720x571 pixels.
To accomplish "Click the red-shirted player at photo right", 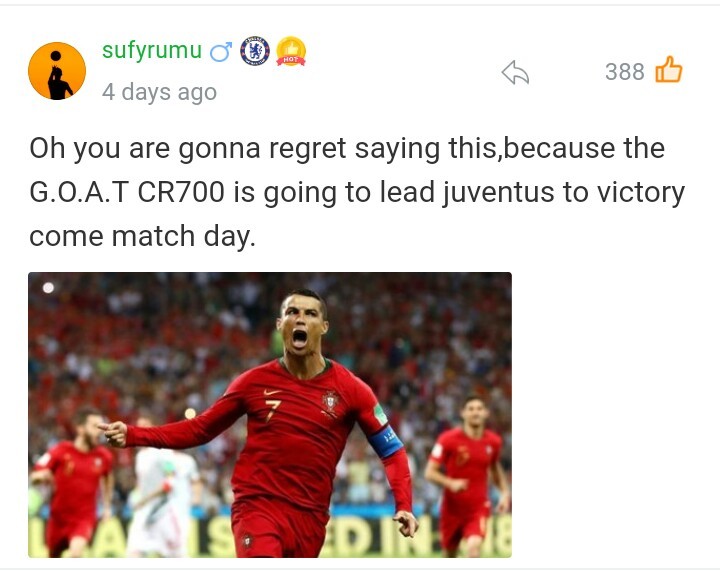I will point(468,475).
